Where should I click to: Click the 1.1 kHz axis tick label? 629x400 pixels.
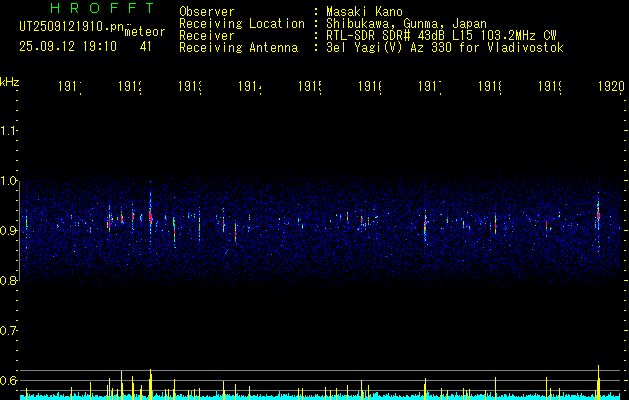click(x=8, y=130)
